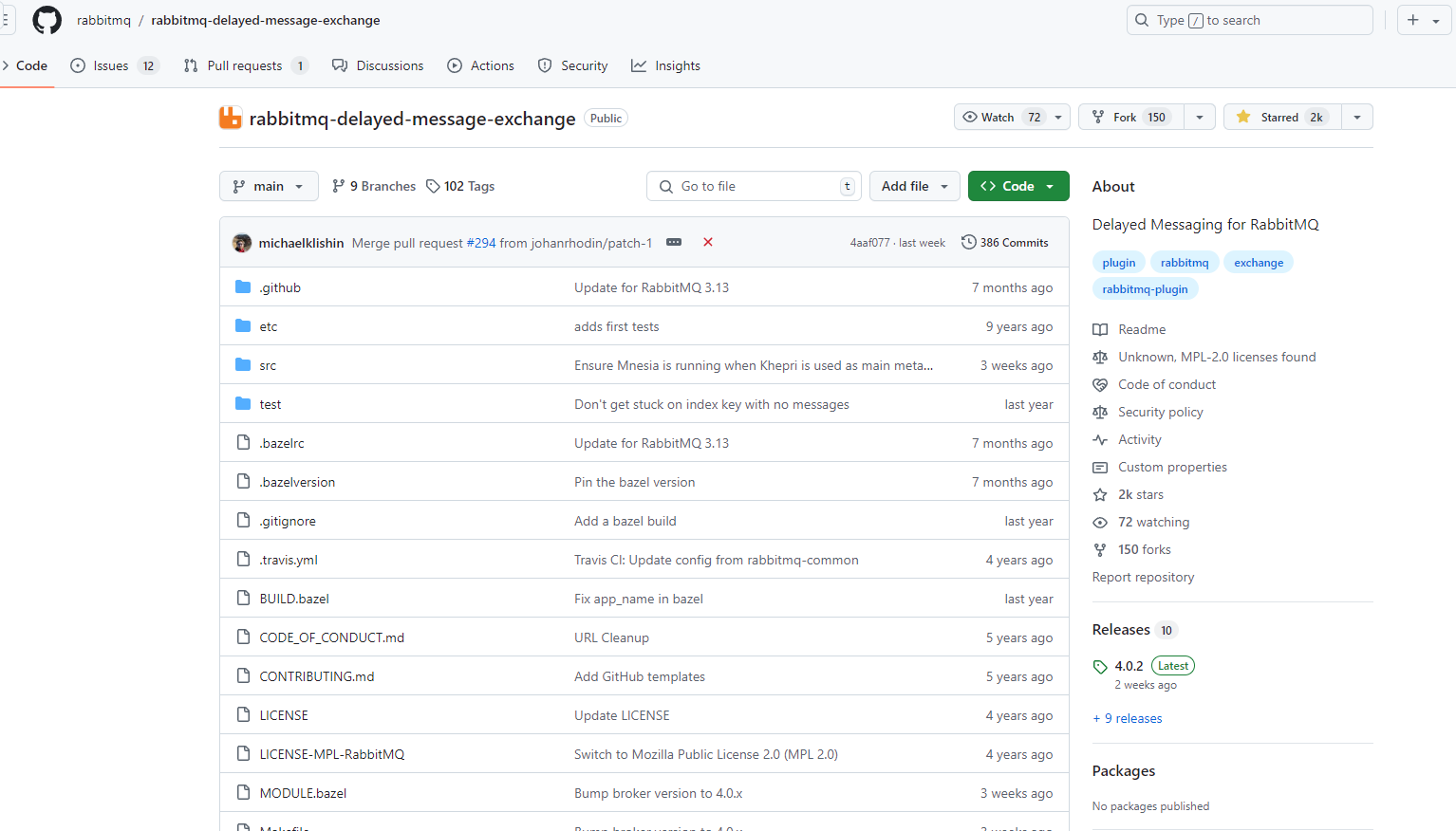Screen dimensions: 1456x831
Task: Open the .travis.yml file
Action: tap(289, 560)
